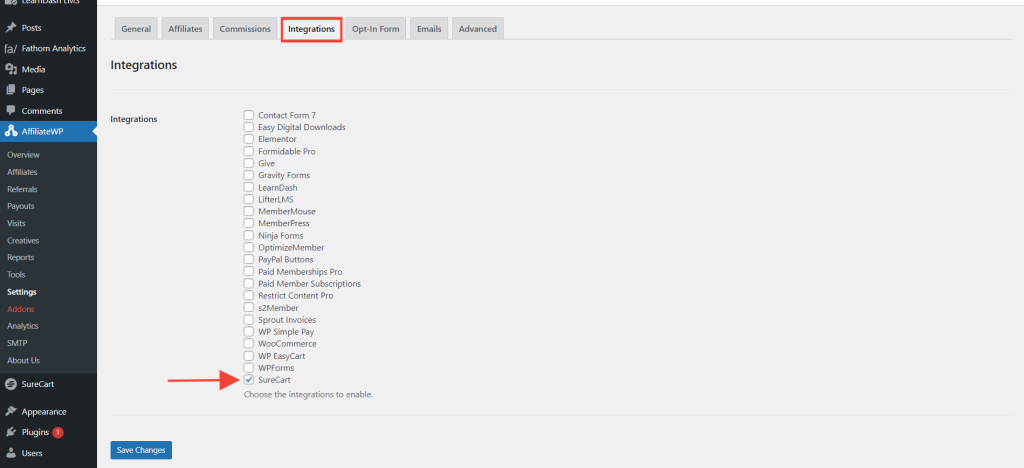
Task: Check the Sprout Invoices integration
Action: coord(249,320)
